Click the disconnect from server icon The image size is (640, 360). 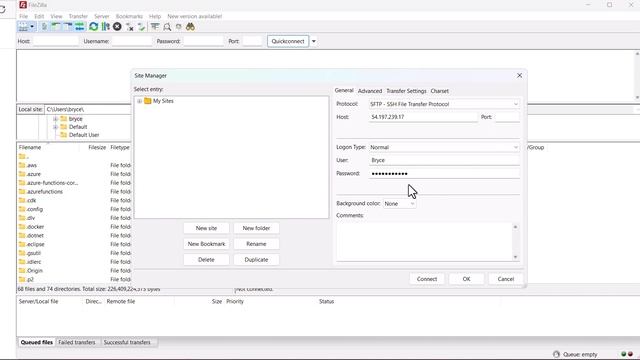pyautogui.click(x=130, y=27)
